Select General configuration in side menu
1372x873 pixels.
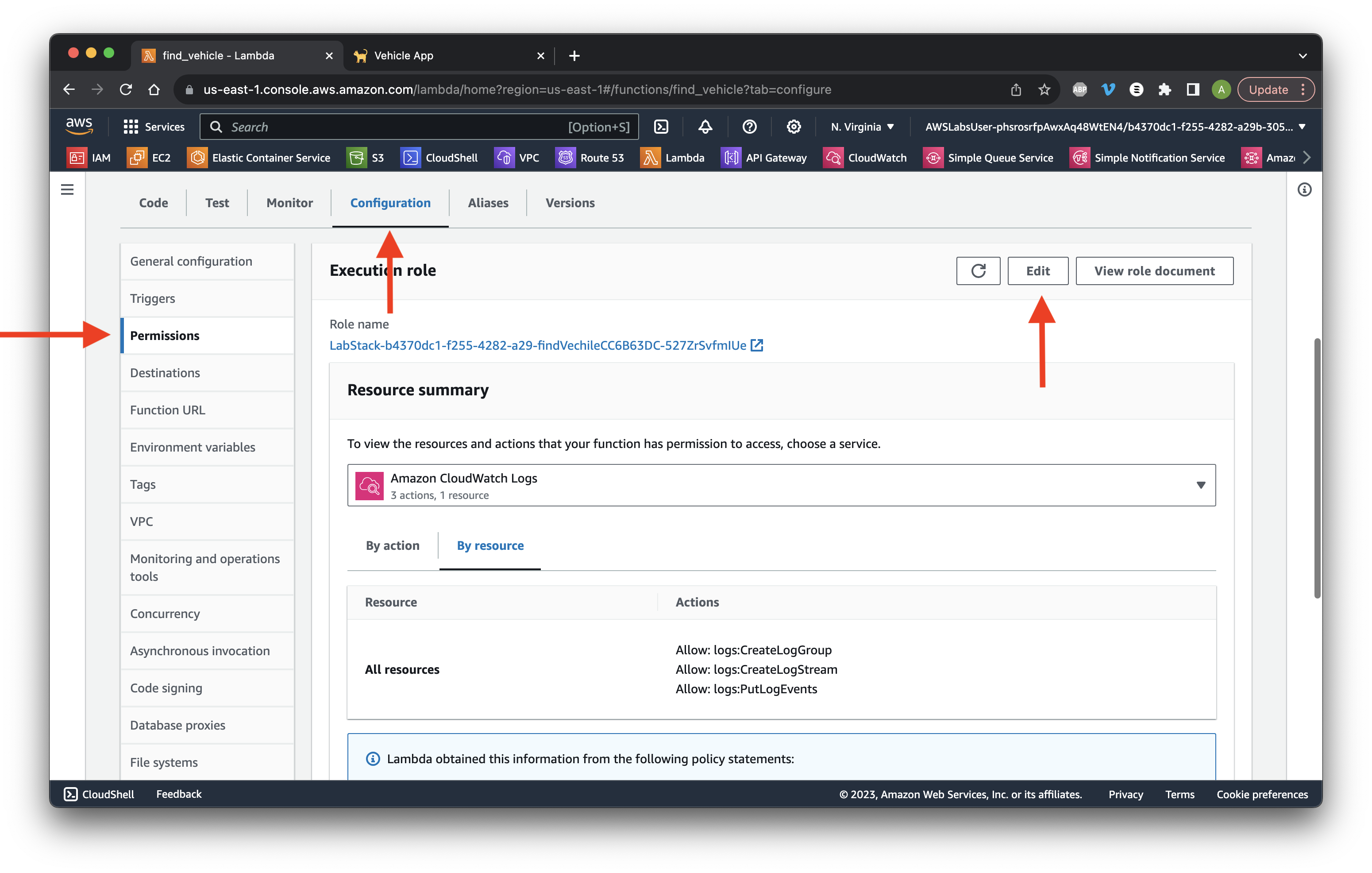[x=208, y=261]
